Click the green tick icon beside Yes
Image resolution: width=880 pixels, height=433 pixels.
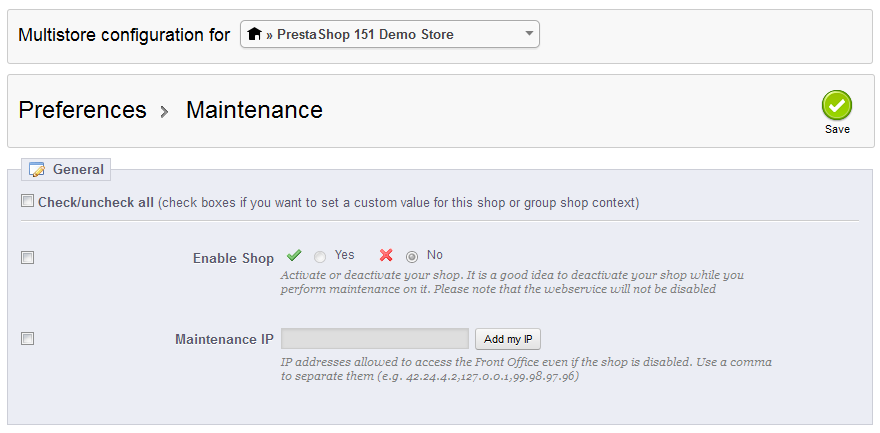pos(294,256)
